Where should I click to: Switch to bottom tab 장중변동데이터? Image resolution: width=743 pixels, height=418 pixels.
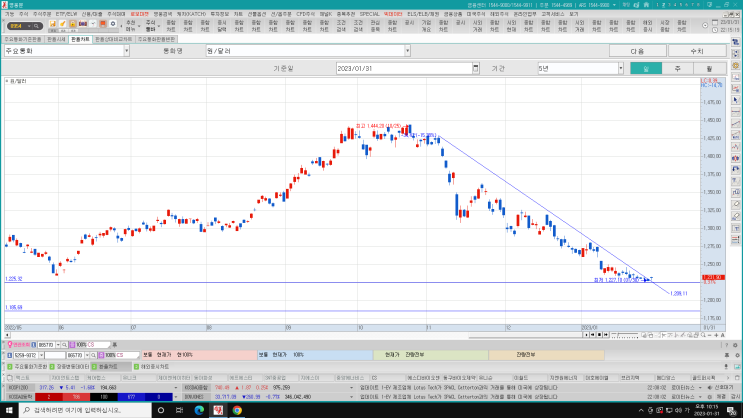tap(70, 367)
